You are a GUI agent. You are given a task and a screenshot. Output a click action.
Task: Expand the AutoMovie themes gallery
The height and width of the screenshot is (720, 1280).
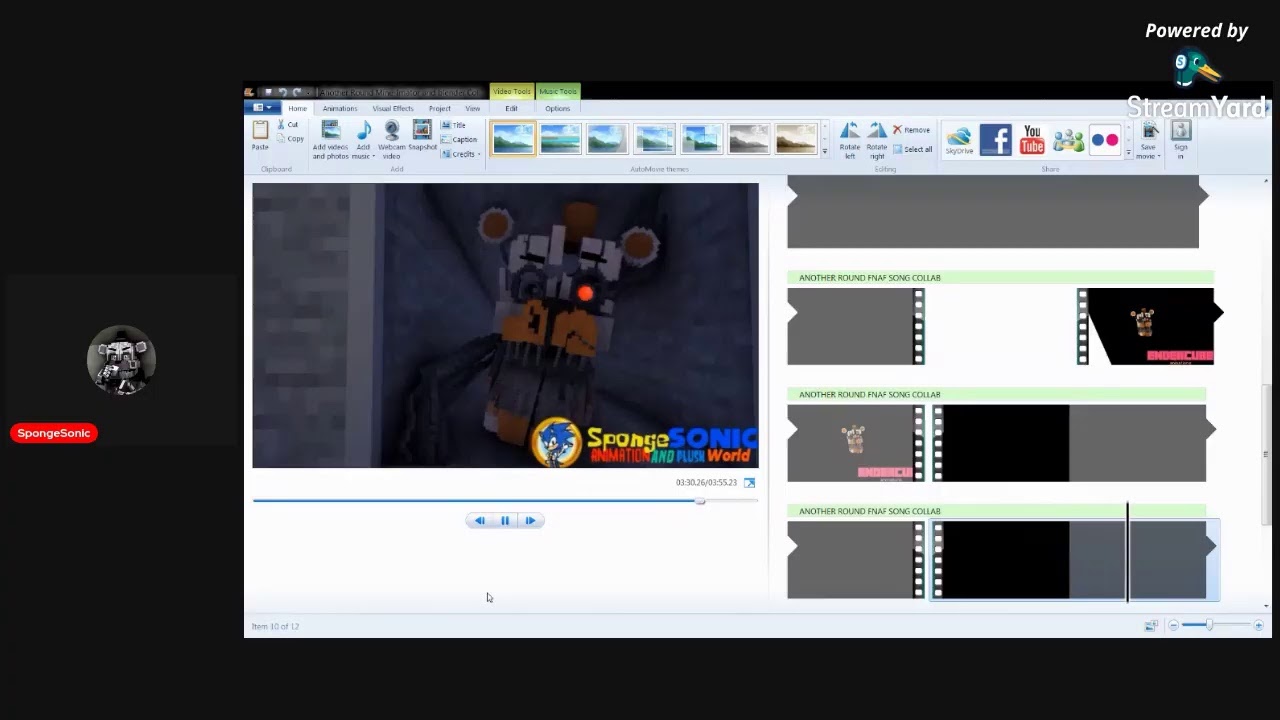[x=824, y=151]
